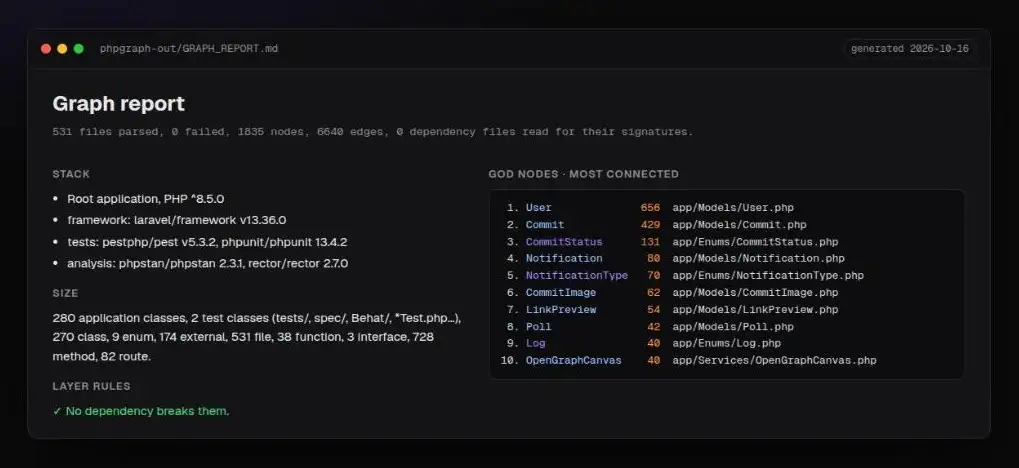The height and width of the screenshot is (468, 1019).
Task: Click the 70 connection count
Action: [x=653, y=276]
